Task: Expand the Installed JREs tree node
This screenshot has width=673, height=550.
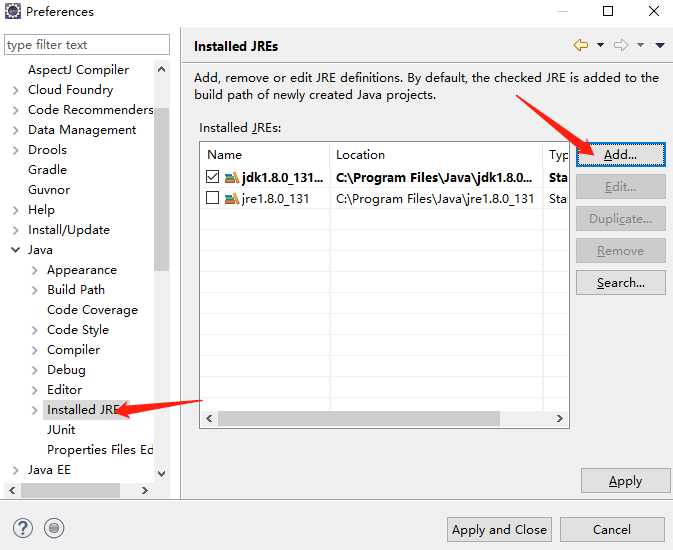Action: point(35,410)
